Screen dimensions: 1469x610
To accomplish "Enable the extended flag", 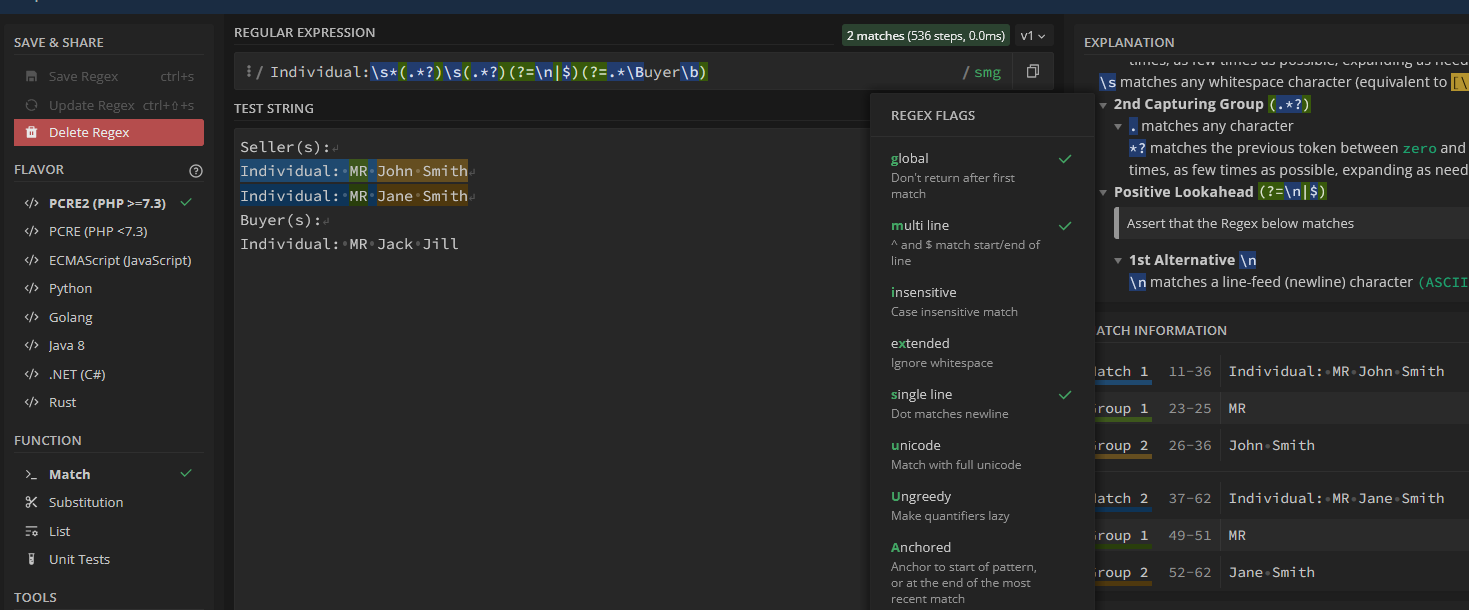I will pos(982,352).
